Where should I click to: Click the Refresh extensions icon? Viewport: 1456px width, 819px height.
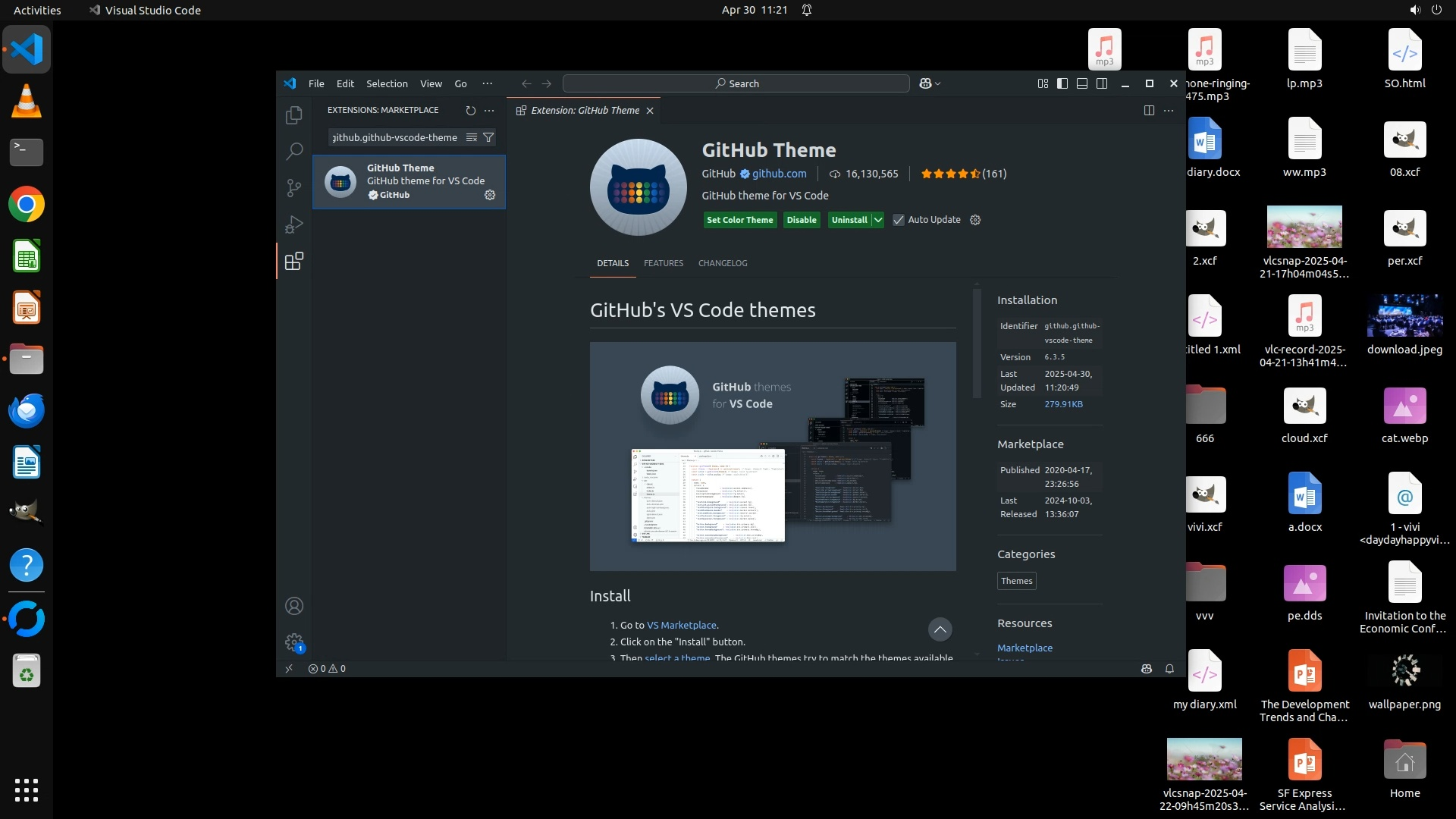(470, 111)
